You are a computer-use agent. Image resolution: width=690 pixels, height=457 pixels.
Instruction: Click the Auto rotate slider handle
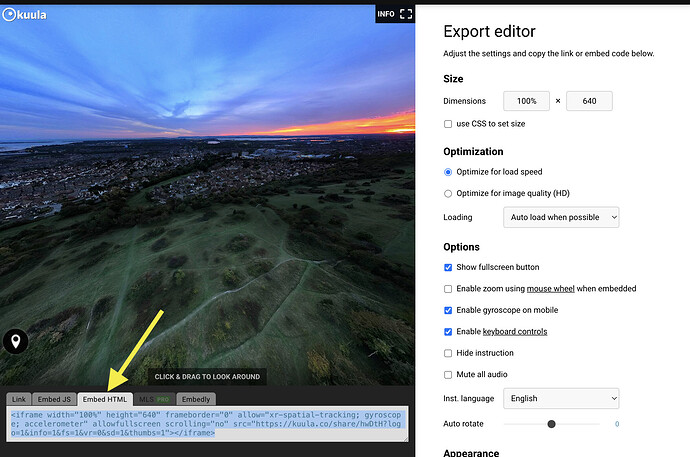pyautogui.click(x=551, y=424)
